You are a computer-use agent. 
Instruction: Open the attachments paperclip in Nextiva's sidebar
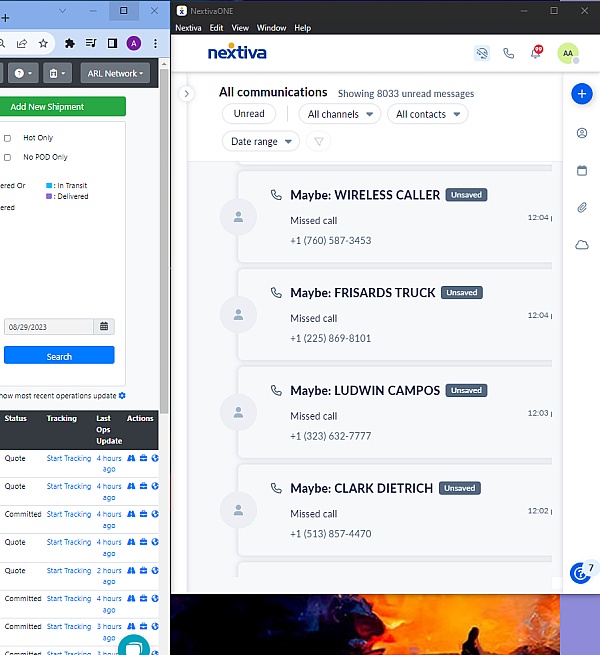pos(582,208)
